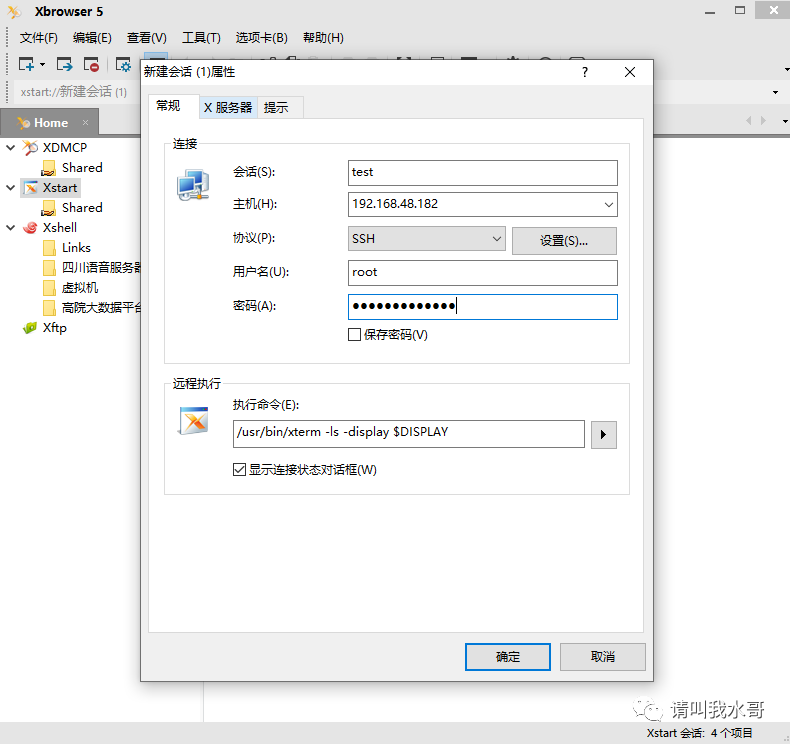Close the Home tab
The height and width of the screenshot is (744, 790).
[85, 122]
